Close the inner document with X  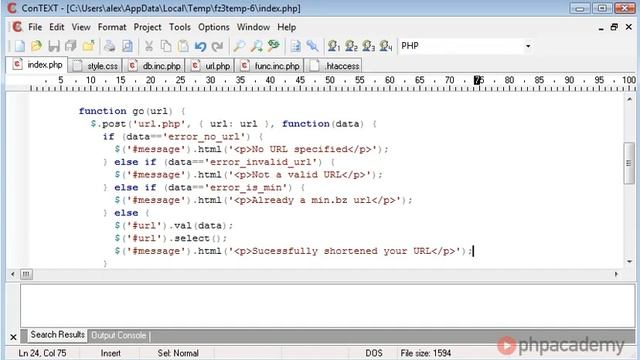click(x=629, y=27)
